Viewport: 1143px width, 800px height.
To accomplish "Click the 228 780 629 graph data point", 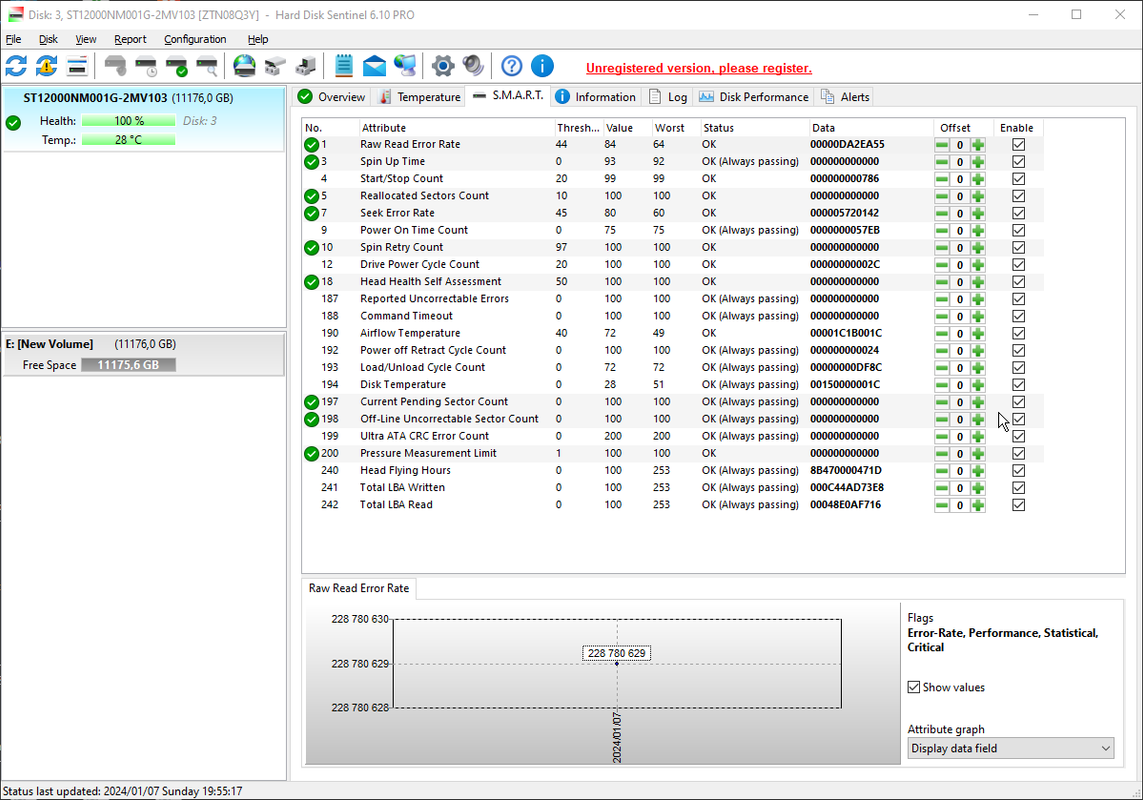I will (x=617, y=664).
